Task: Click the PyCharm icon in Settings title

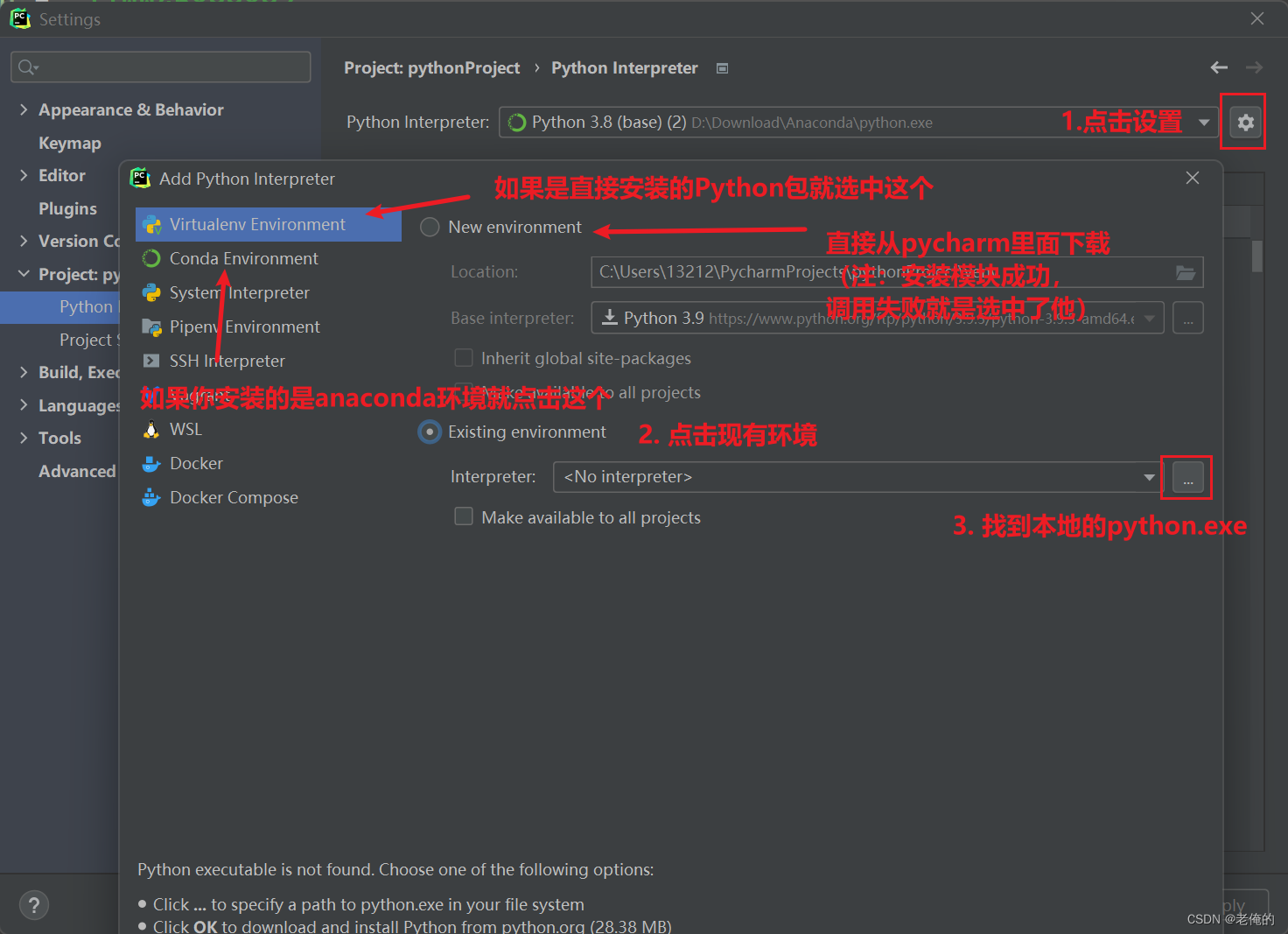Action: coord(19,18)
